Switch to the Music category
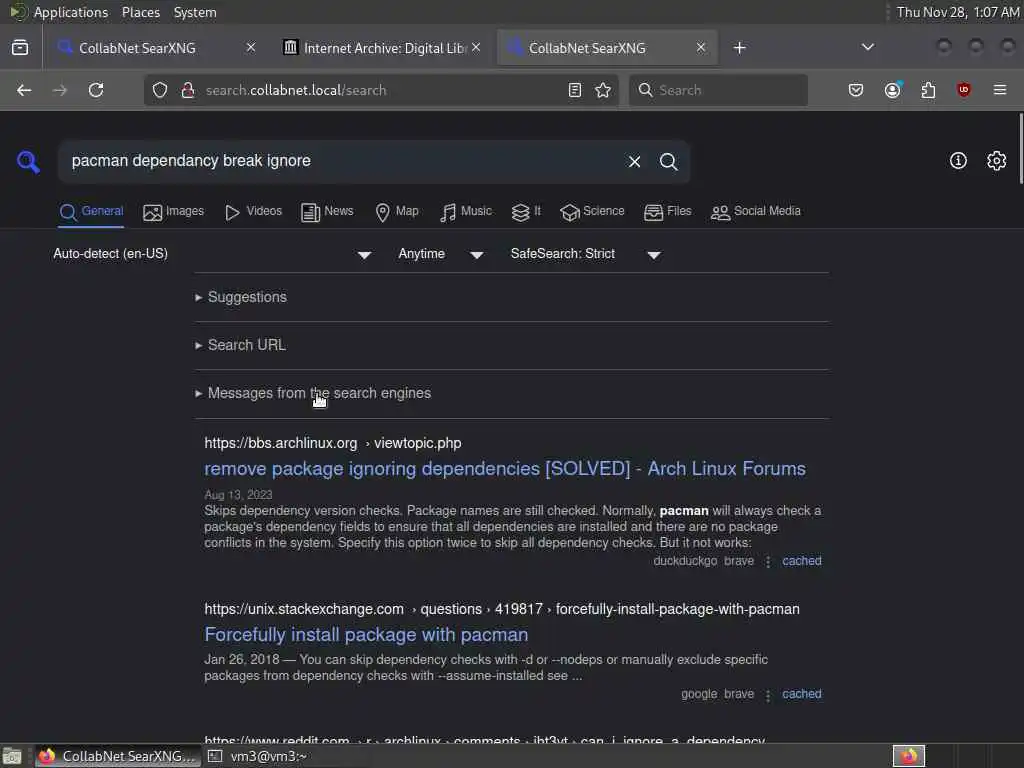1024x768 pixels. (466, 212)
